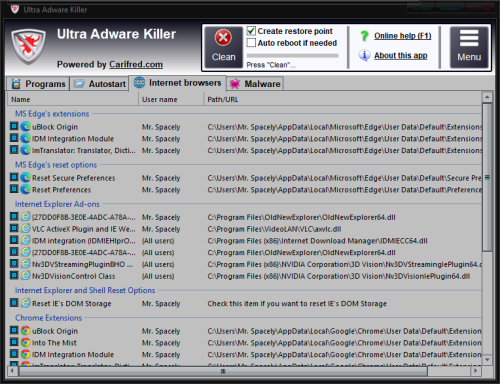
Task: Click the horizontal scrollbar thumb
Action: 223,371
